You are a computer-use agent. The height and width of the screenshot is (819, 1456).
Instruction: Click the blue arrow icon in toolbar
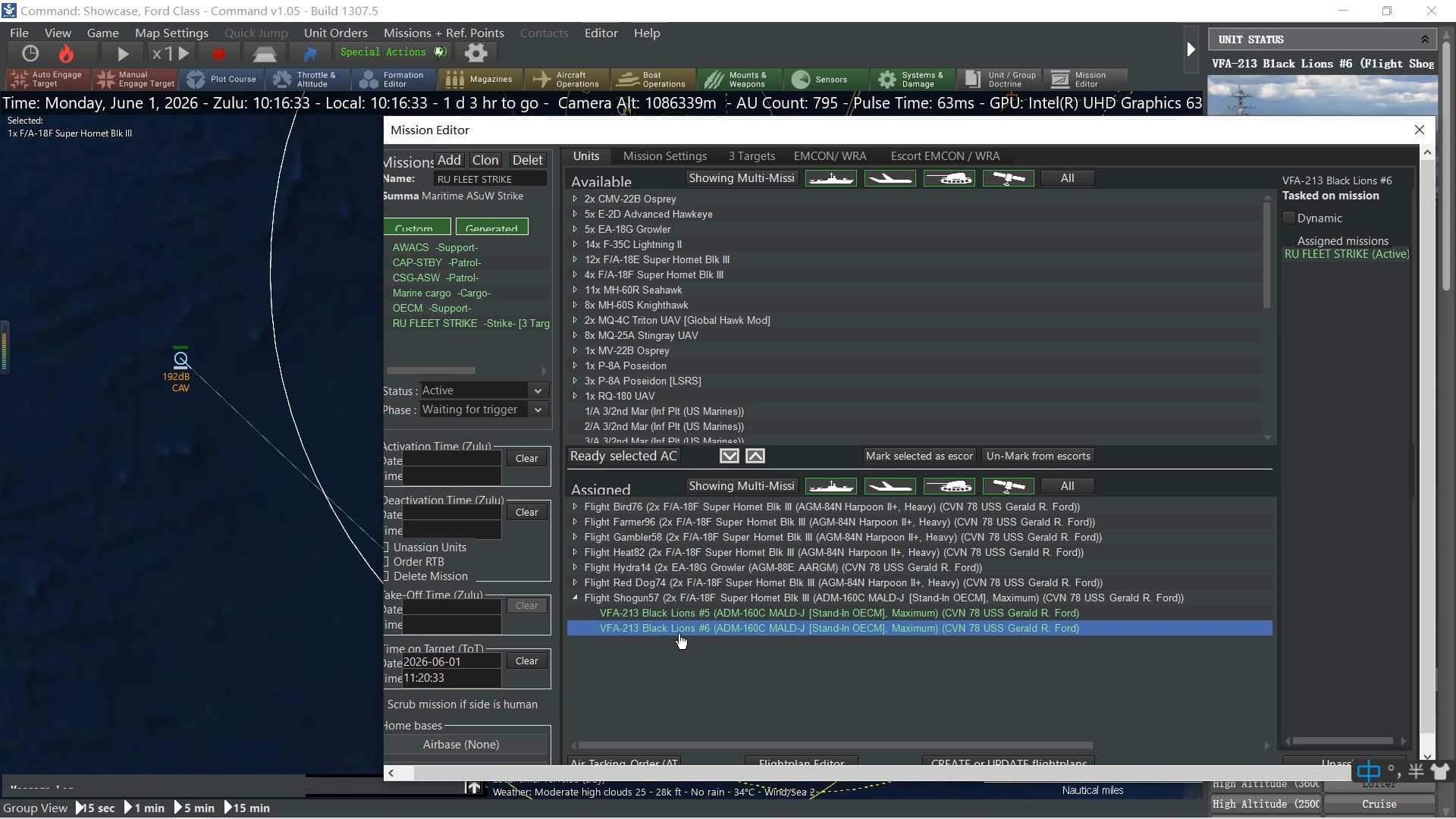pyautogui.click(x=310, y=53)
